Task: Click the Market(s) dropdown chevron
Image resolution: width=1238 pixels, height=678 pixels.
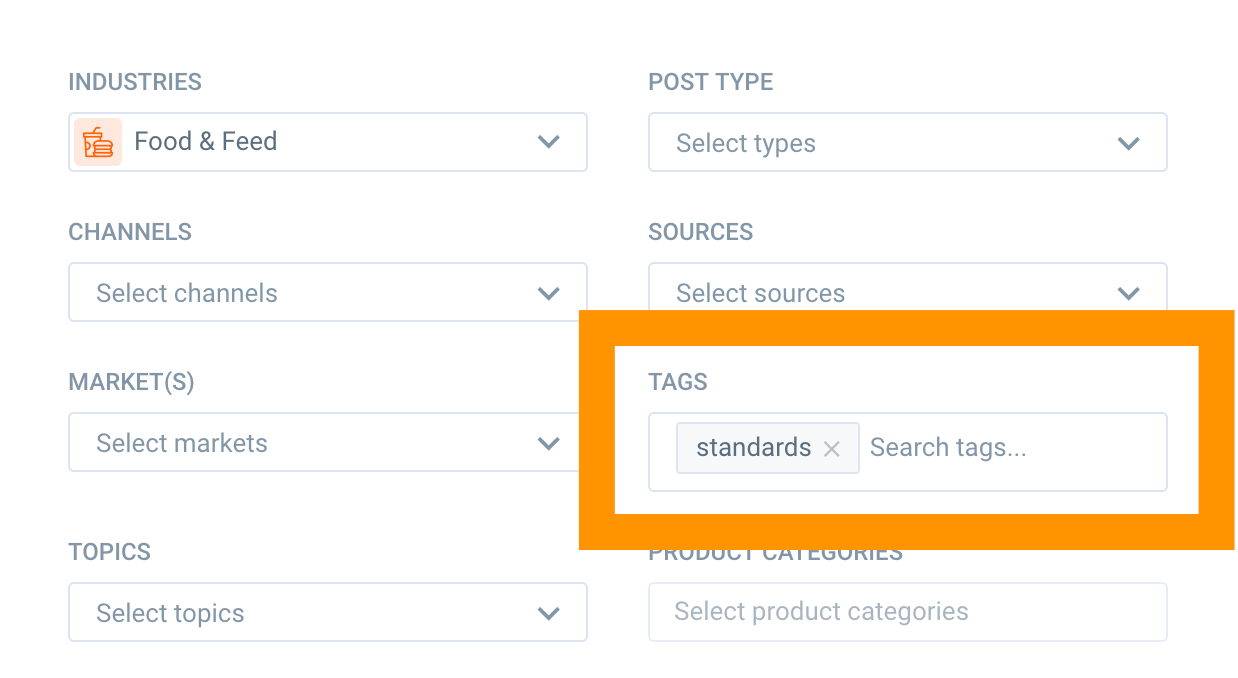Action: pos(548,442)
